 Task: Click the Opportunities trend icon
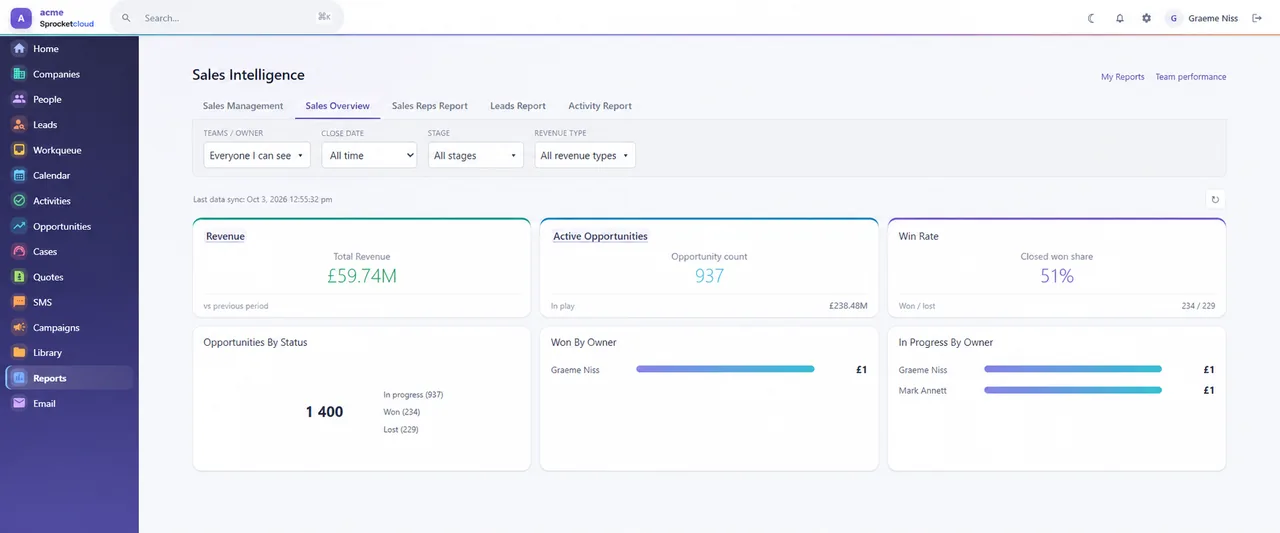[x=19, y=226]
